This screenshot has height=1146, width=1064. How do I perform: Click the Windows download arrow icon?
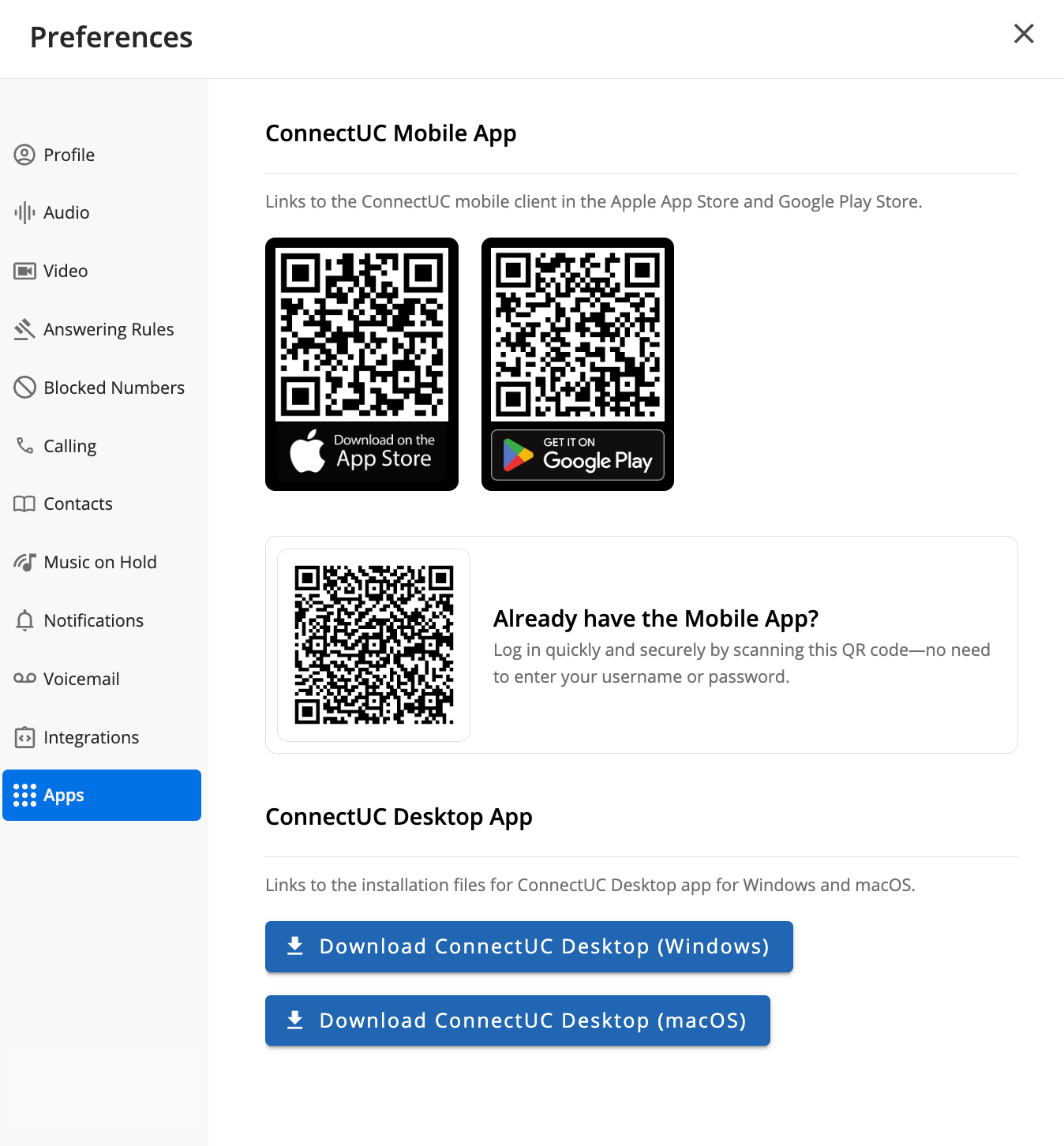pos(295,946)
